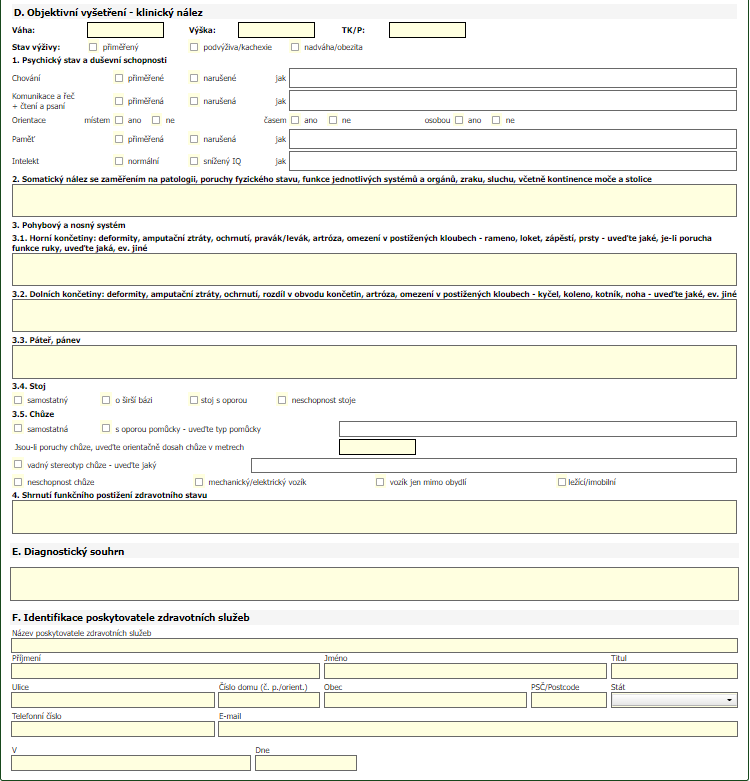Viewport: 750px width, 781px height.
Task: Click the E-mail input field
Action: 478,729
